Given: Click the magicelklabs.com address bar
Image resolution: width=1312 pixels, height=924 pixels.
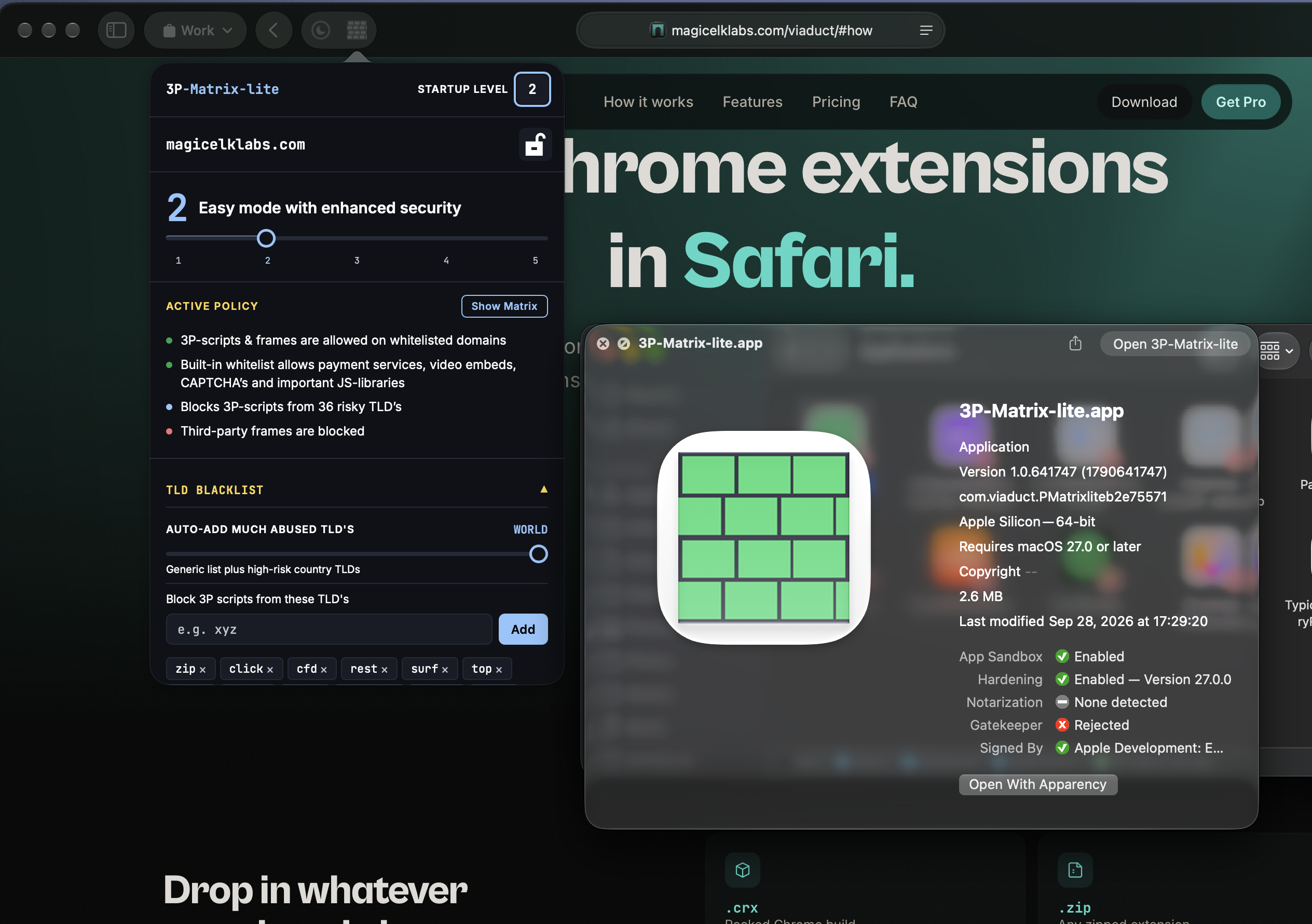Looking at the screenshot, I should tap(760, 30).
